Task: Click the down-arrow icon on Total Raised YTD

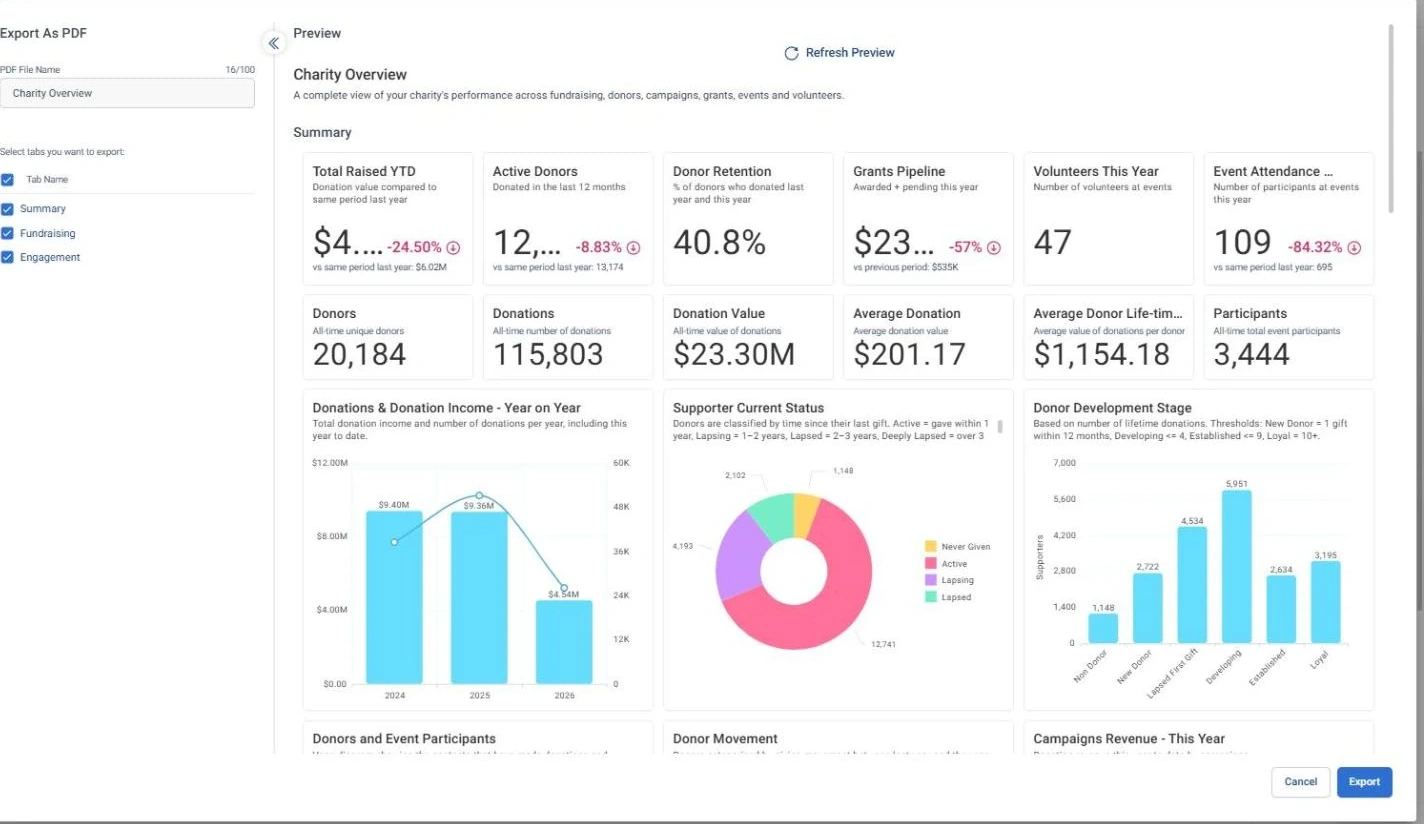Action: [453, 247]
